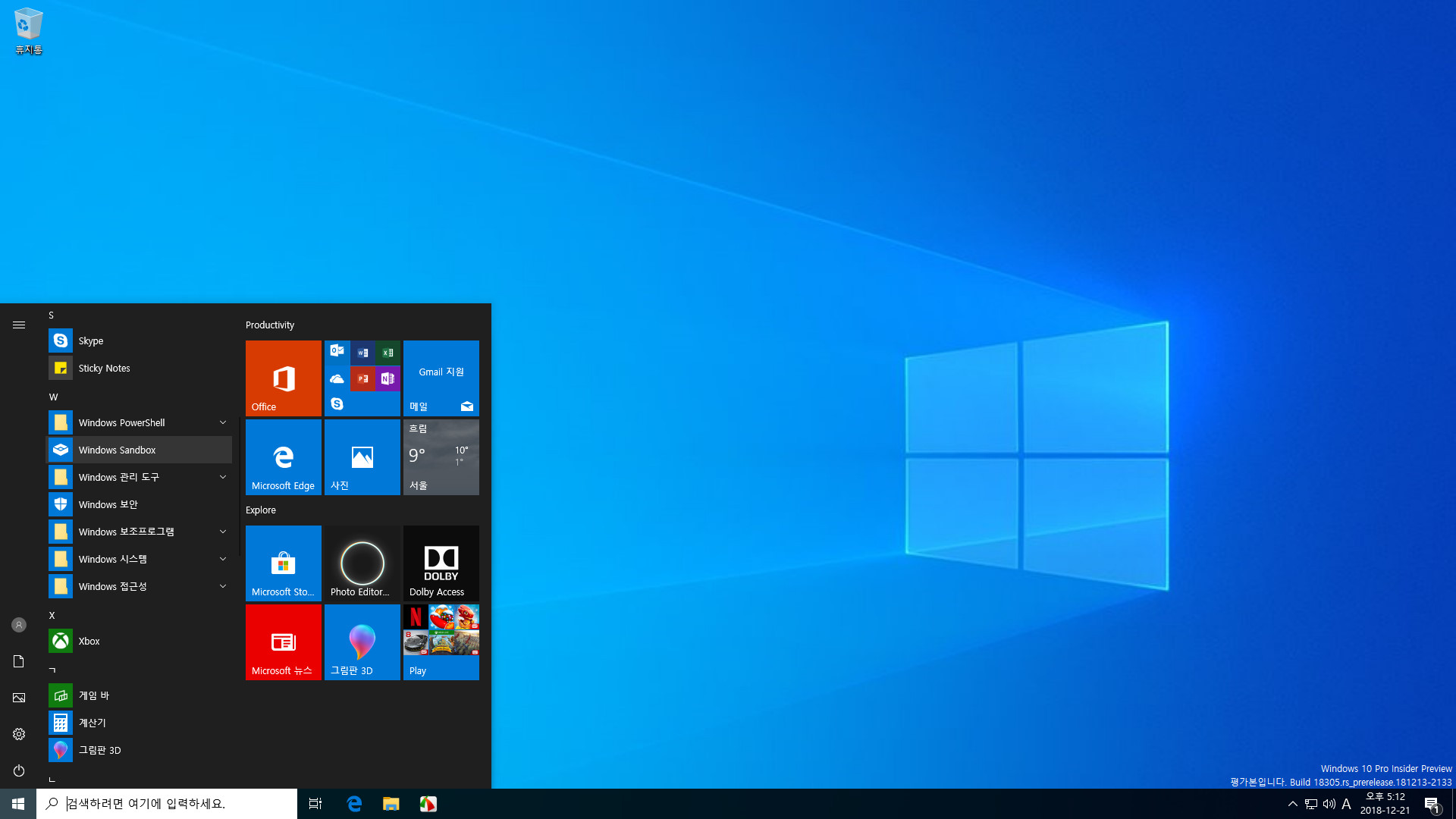The image size is (1456, 819).
Task: Show hidden system tray icons chevron
Action: tap(1293, 804)
